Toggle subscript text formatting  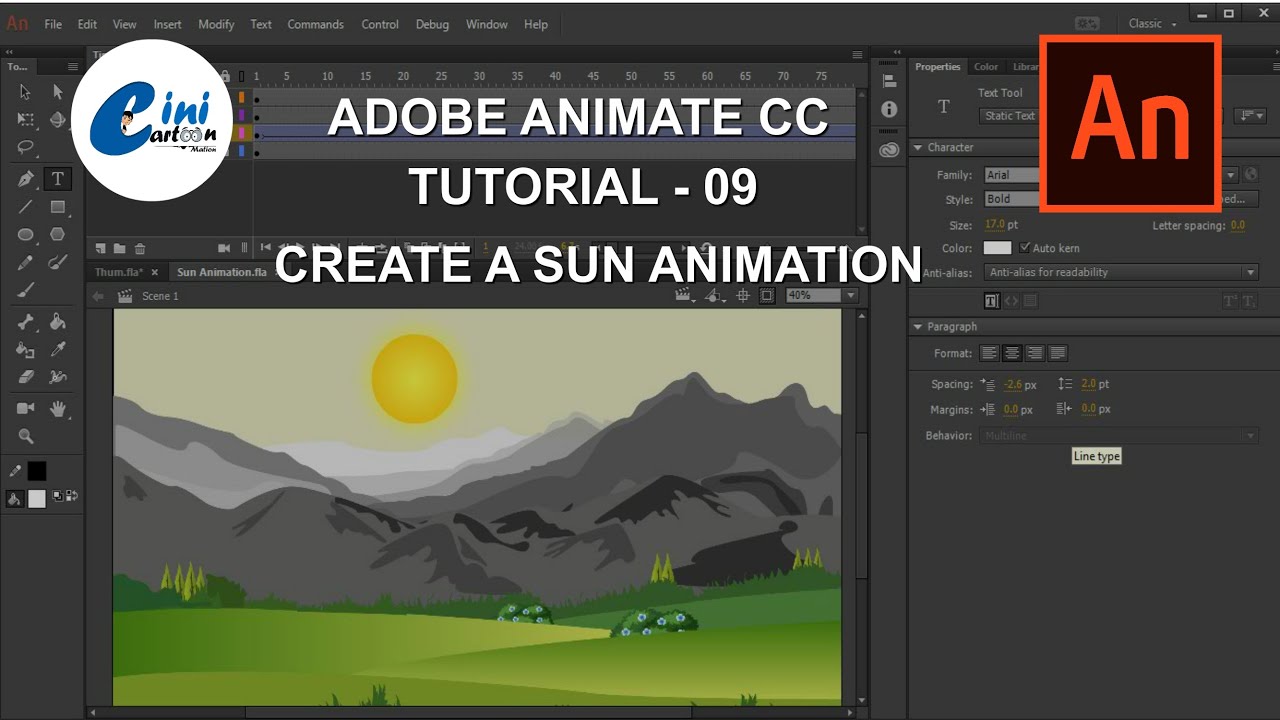tap(1249, 300)
